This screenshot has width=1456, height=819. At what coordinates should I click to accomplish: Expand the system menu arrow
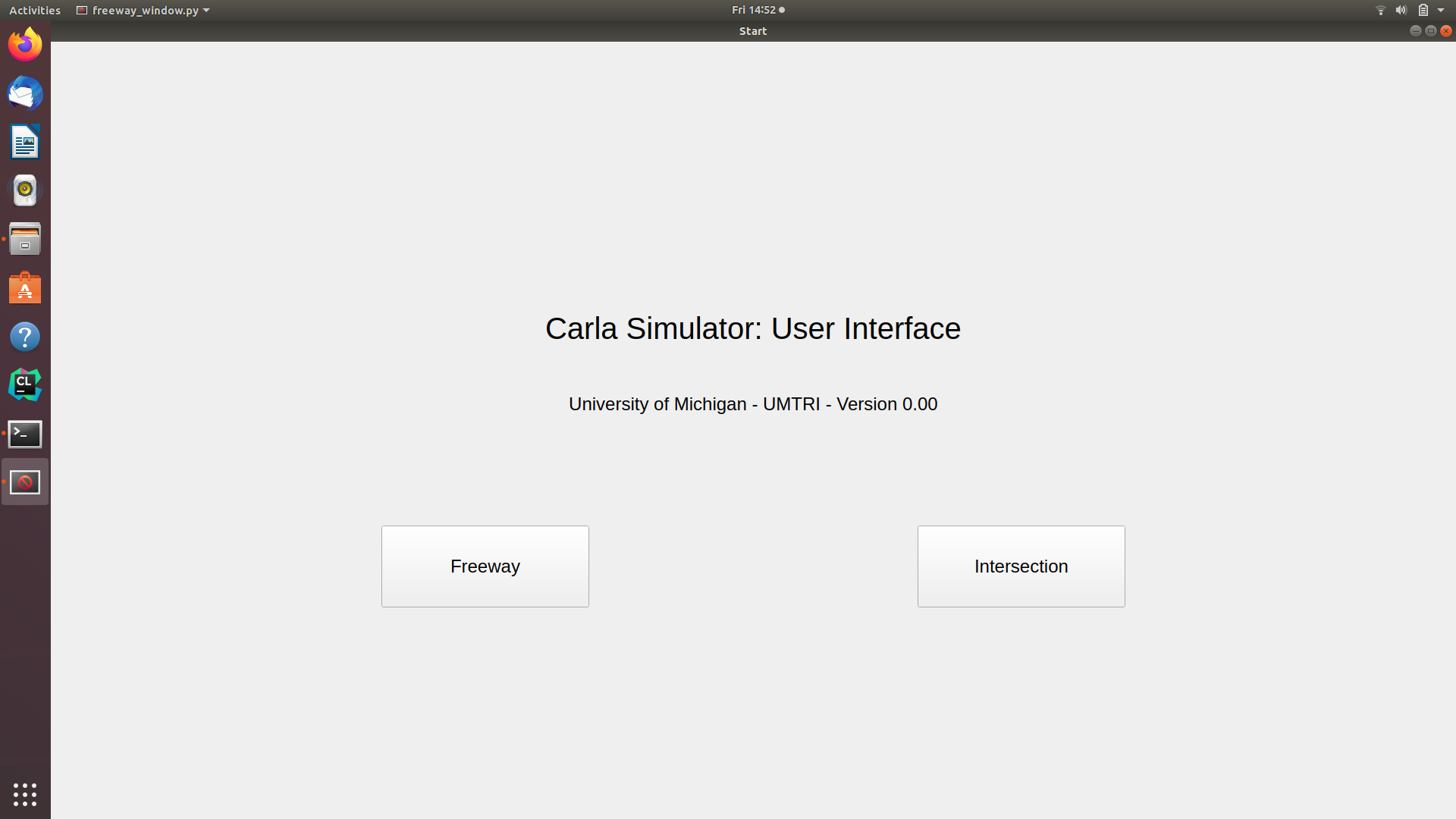click(x=1441, y=10)
